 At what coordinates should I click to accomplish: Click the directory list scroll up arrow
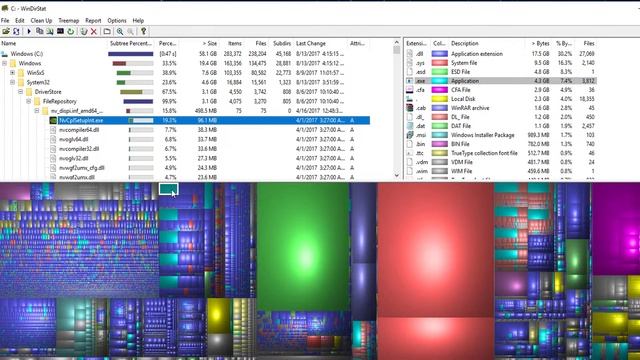397,42
